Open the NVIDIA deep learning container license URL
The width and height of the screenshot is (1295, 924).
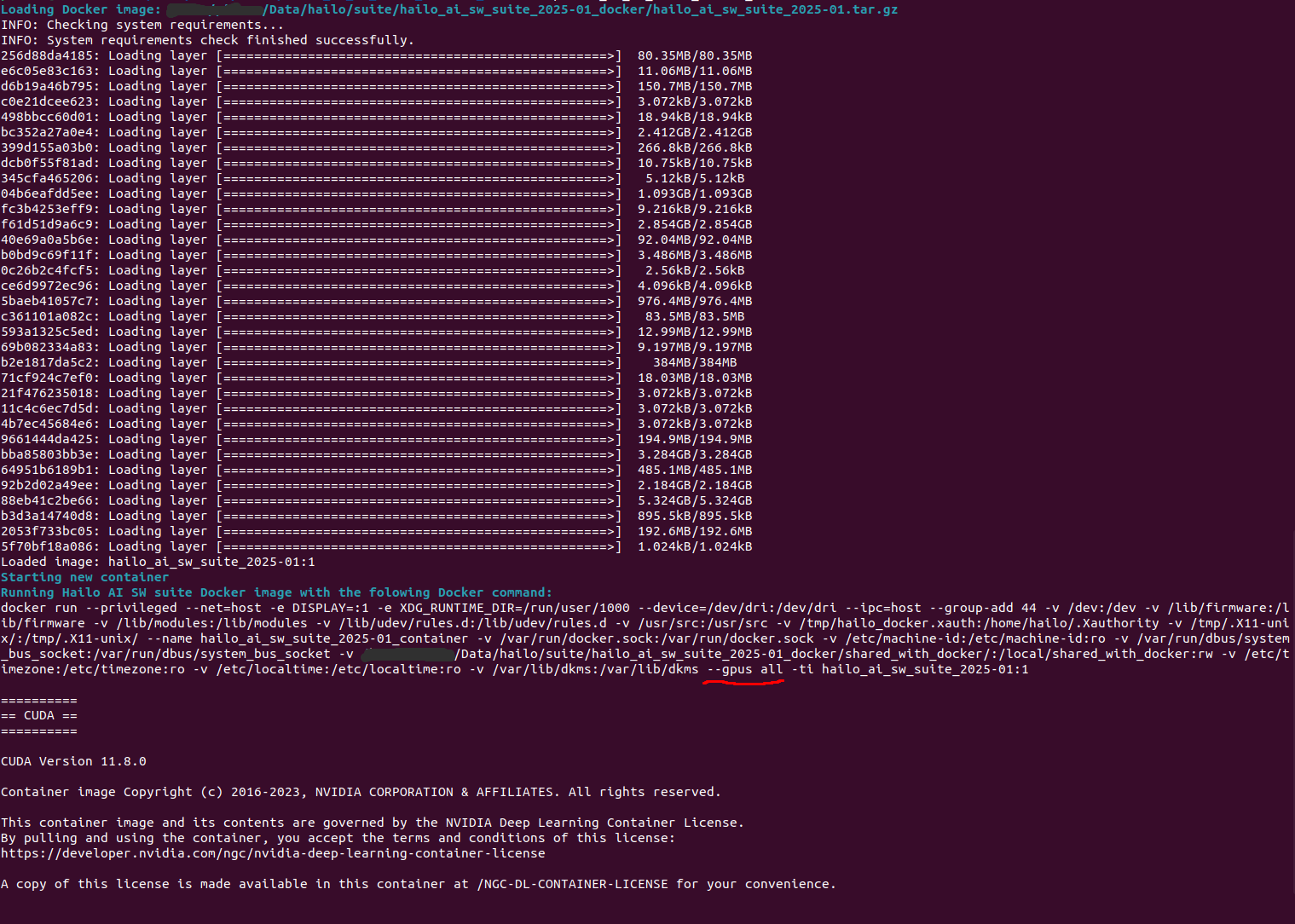pyautogui.click(x=273, y=853)
